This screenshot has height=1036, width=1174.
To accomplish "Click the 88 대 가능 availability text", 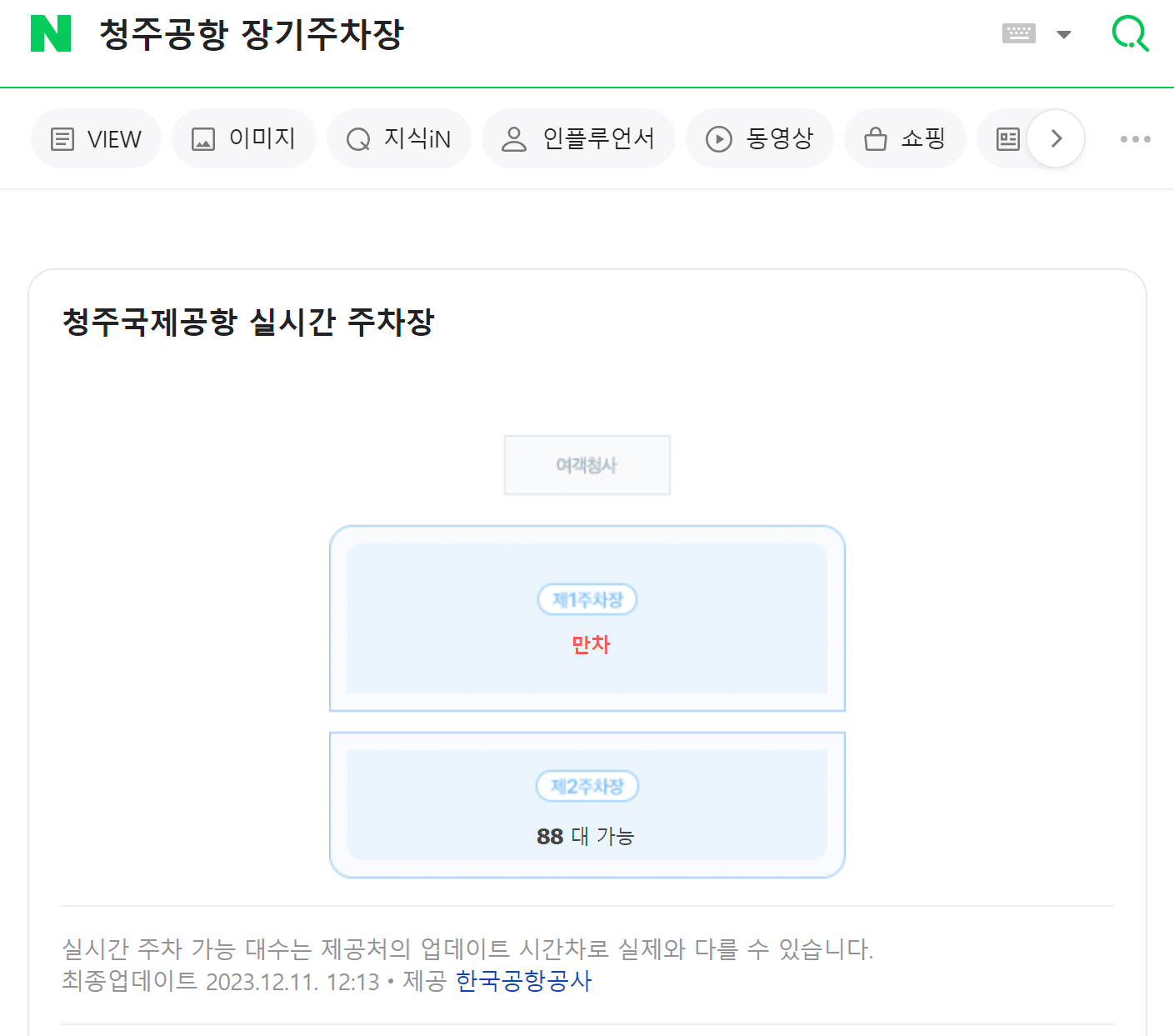I will pos(587,836).
